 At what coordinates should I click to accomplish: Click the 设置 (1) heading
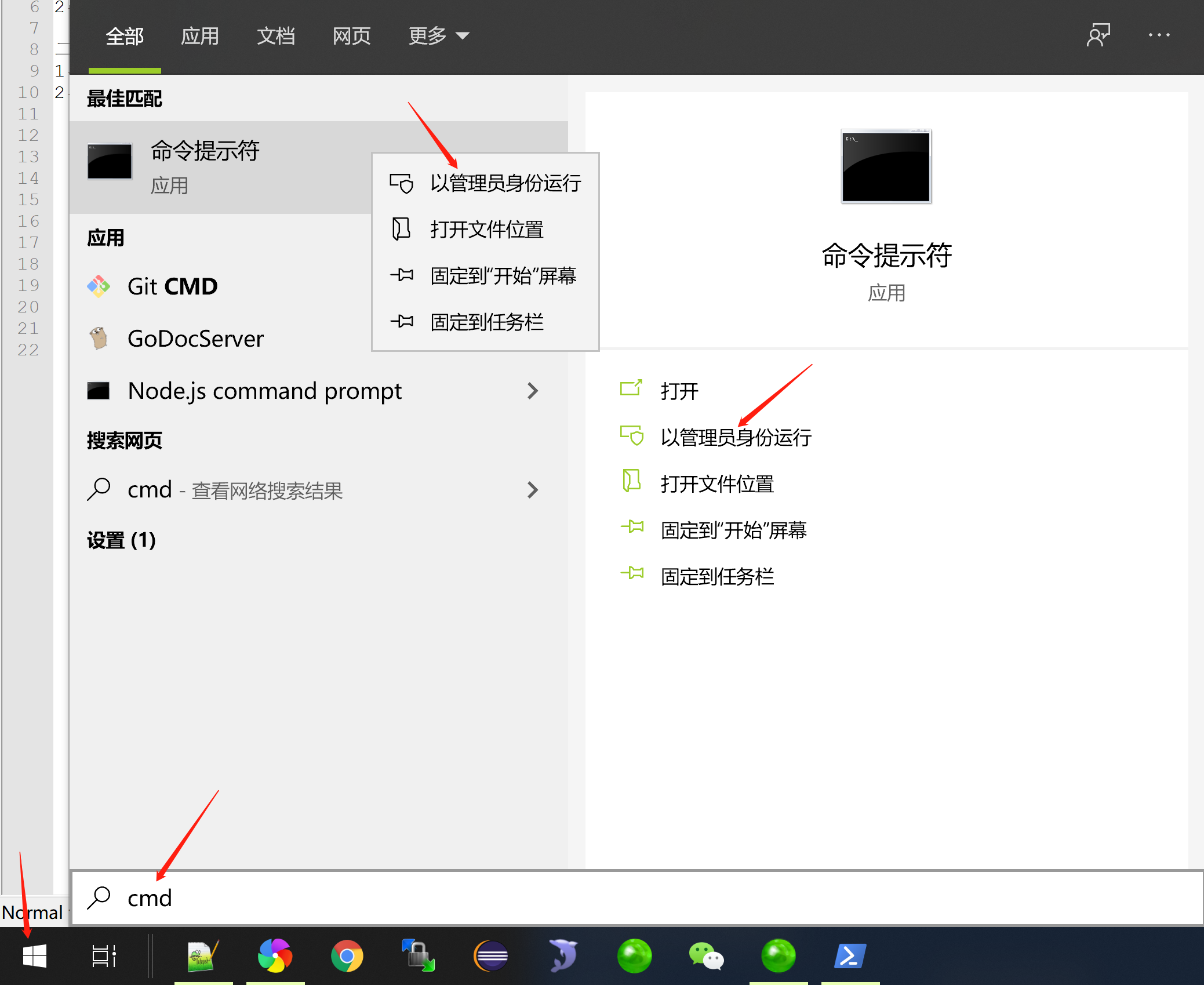pyautogui.click(x=121, y=540)
